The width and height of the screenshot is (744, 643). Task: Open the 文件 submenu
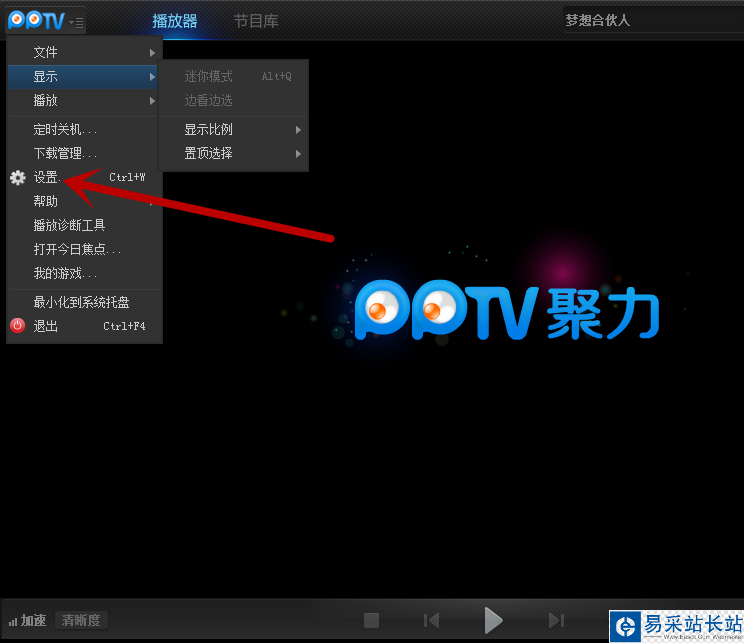click(x=84, y=52)
